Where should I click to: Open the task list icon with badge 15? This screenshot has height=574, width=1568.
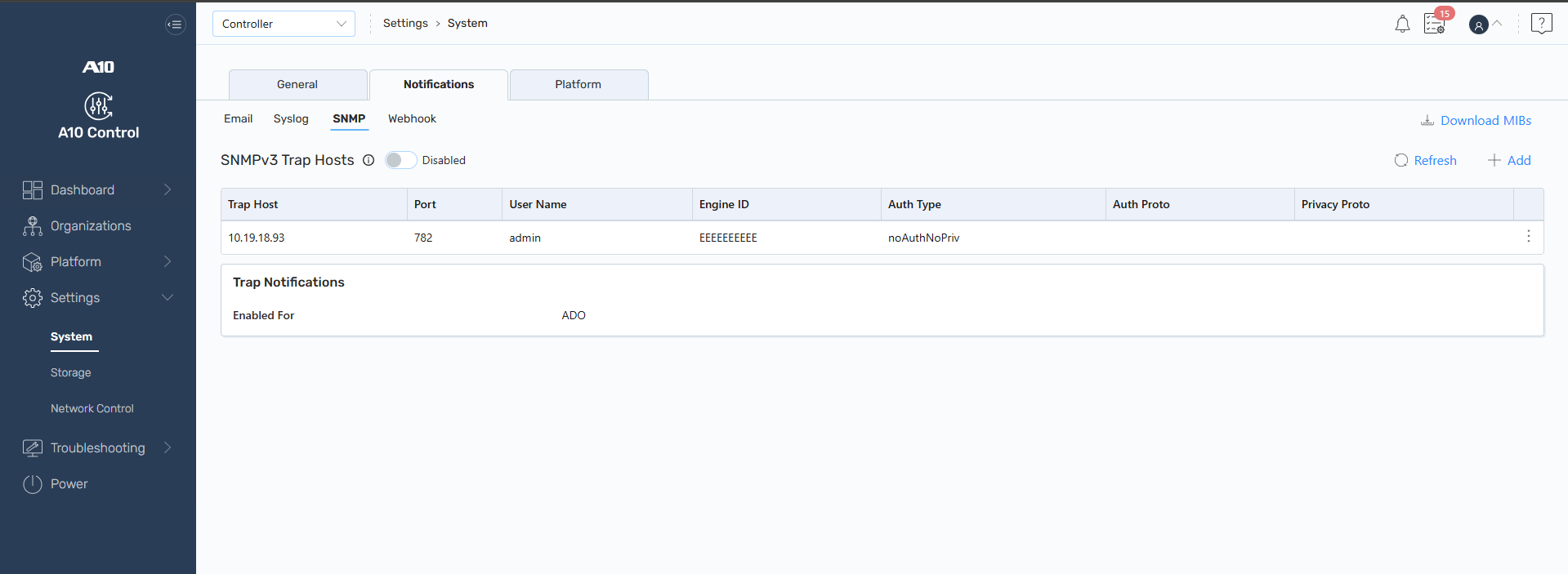1434,24
